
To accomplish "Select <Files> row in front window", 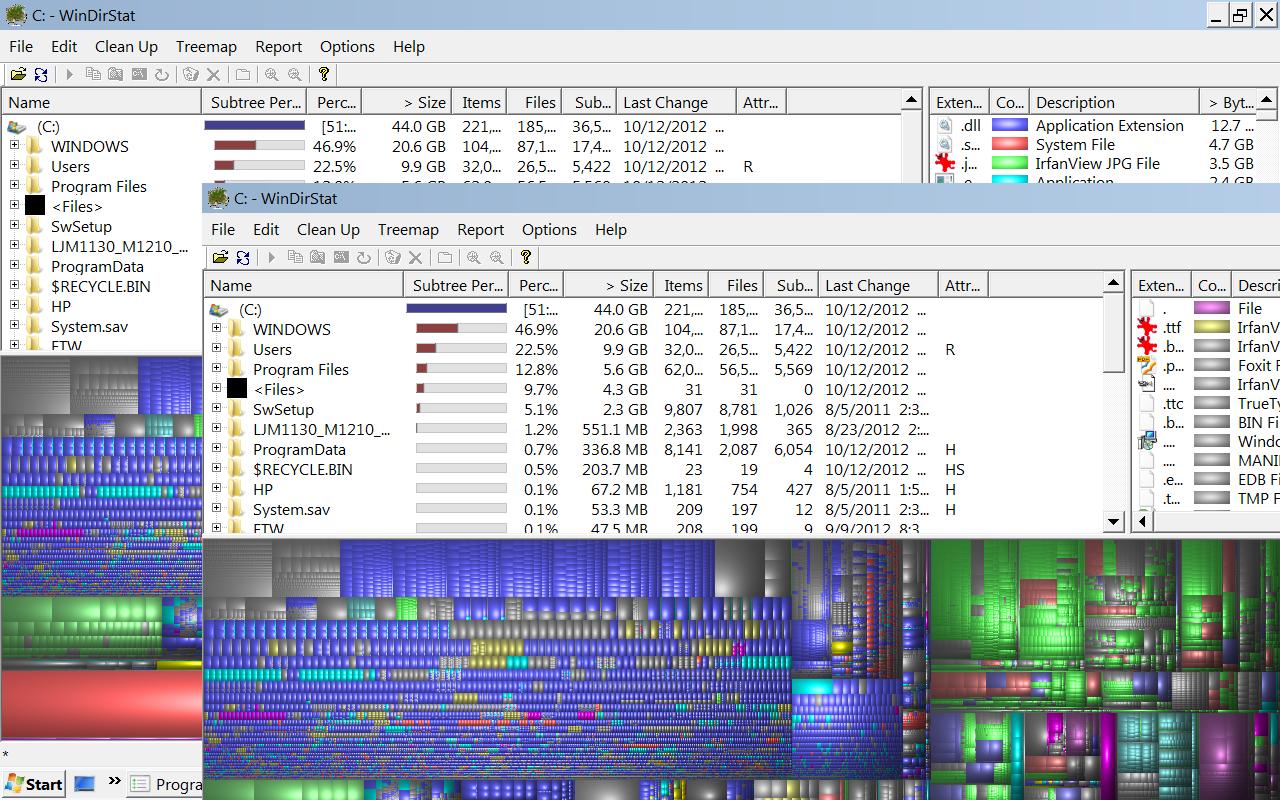I will [278, 389].
